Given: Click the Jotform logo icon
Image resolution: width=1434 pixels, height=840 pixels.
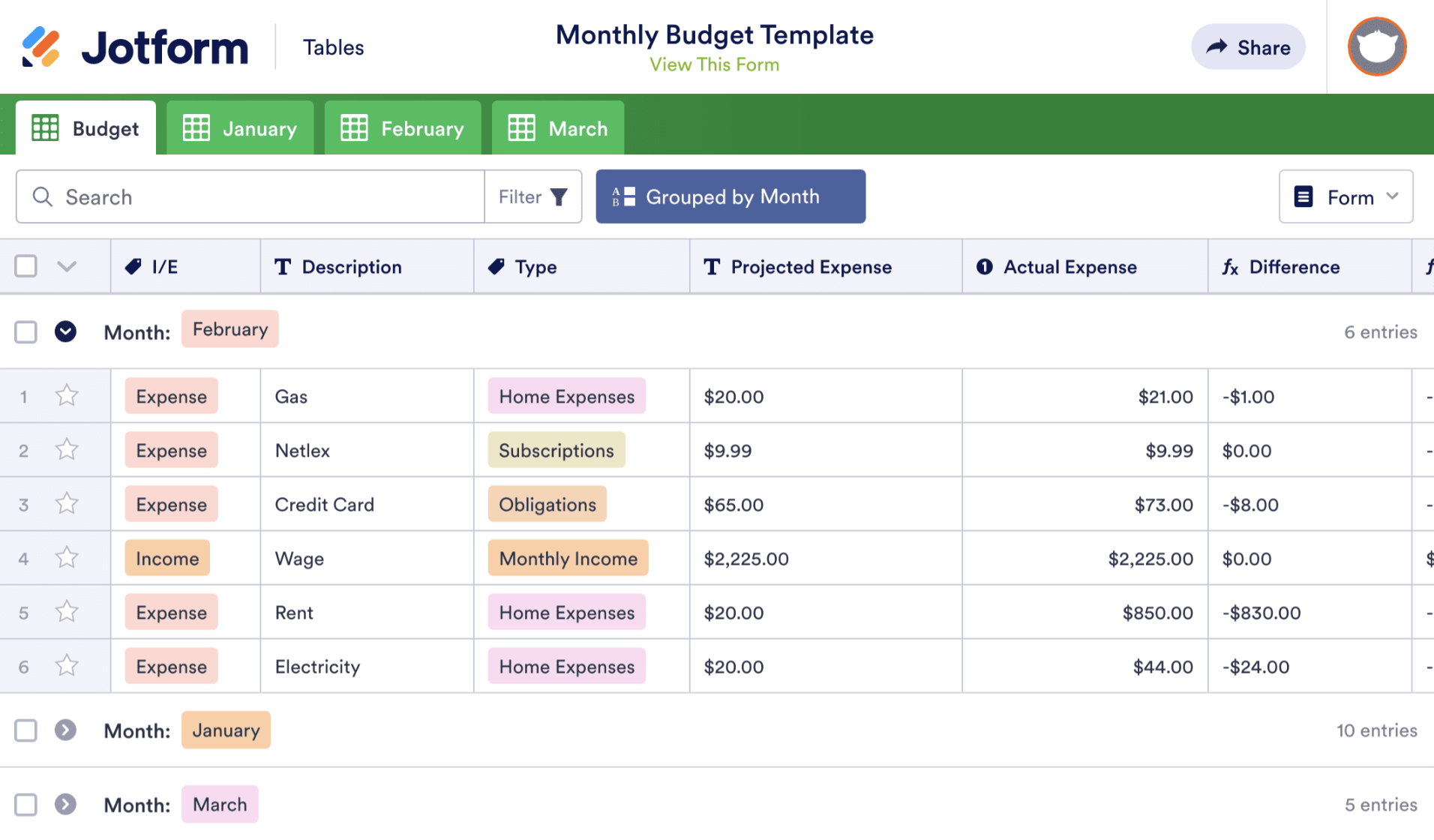Looking at the screenshot, I should pyautogui.click(x=40, y=47).
